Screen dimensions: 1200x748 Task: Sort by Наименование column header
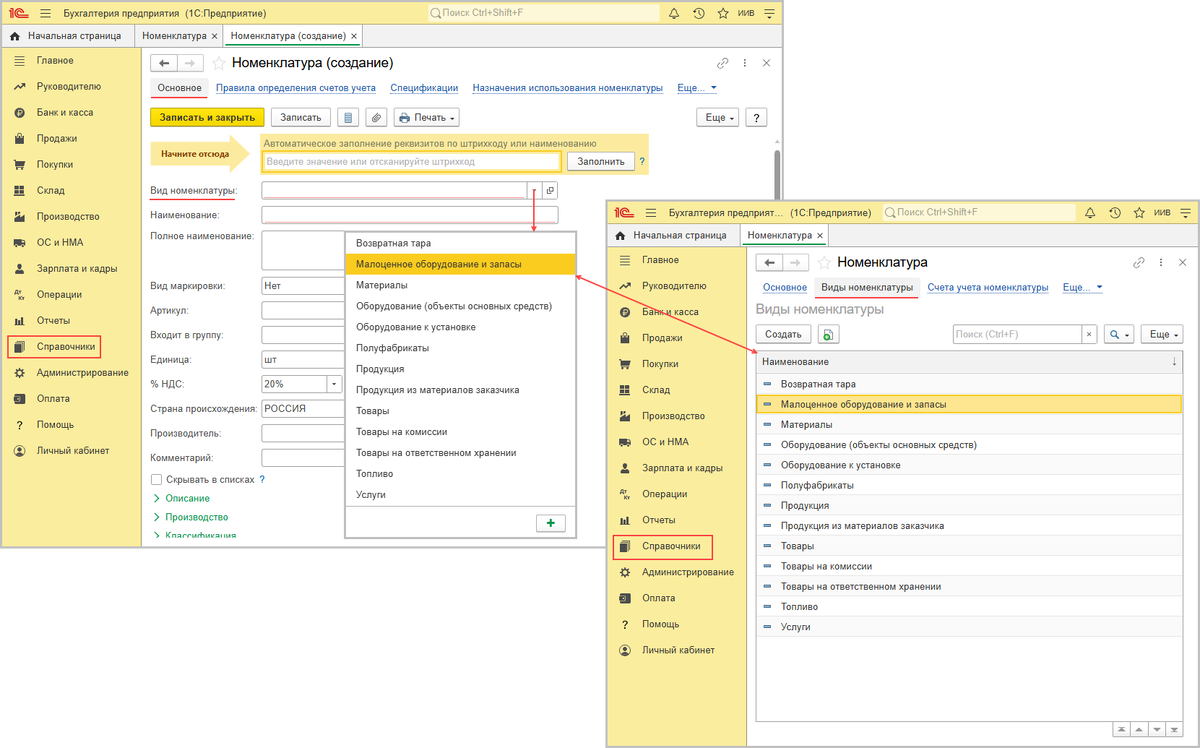[969, 361]
